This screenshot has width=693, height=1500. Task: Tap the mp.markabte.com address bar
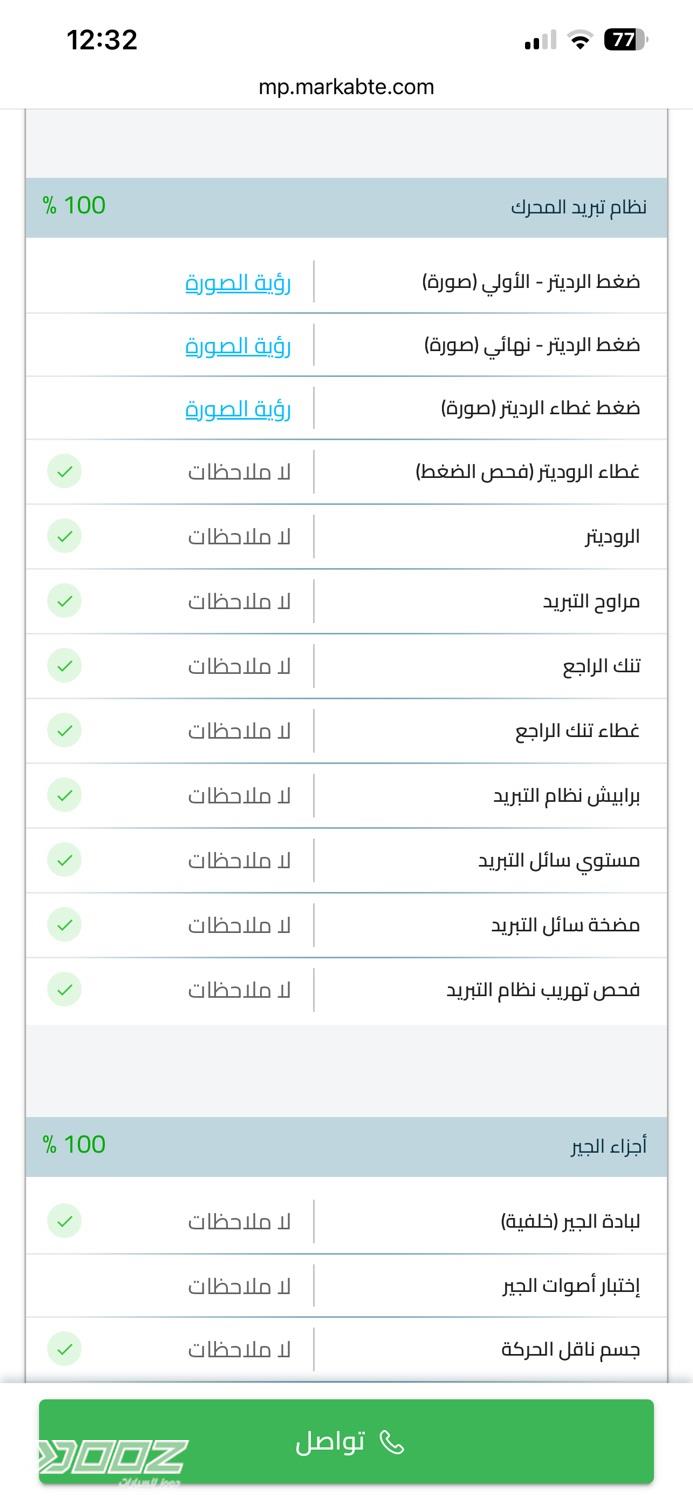[x=346, y=87]
